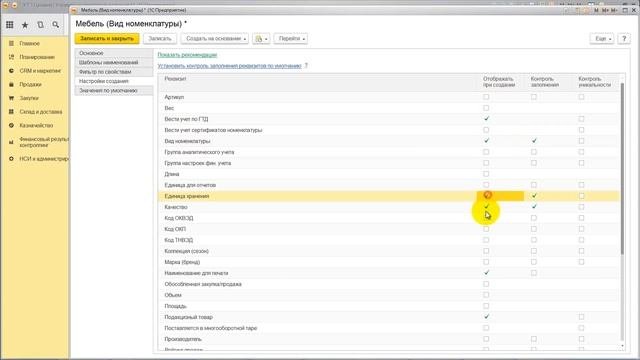Screen dimensions: 640x360
Task: Click the magnifier search icon
Action: (x=56, y=25)
